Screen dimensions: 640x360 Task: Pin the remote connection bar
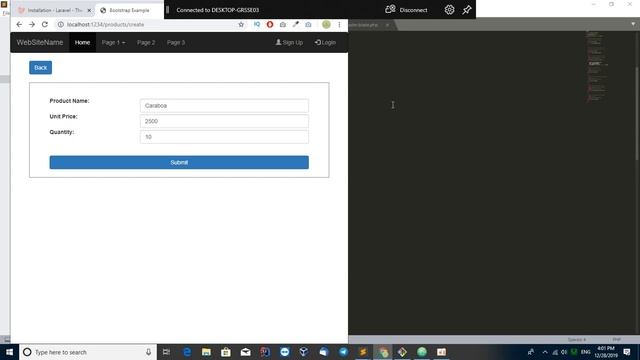coord(467,10)
